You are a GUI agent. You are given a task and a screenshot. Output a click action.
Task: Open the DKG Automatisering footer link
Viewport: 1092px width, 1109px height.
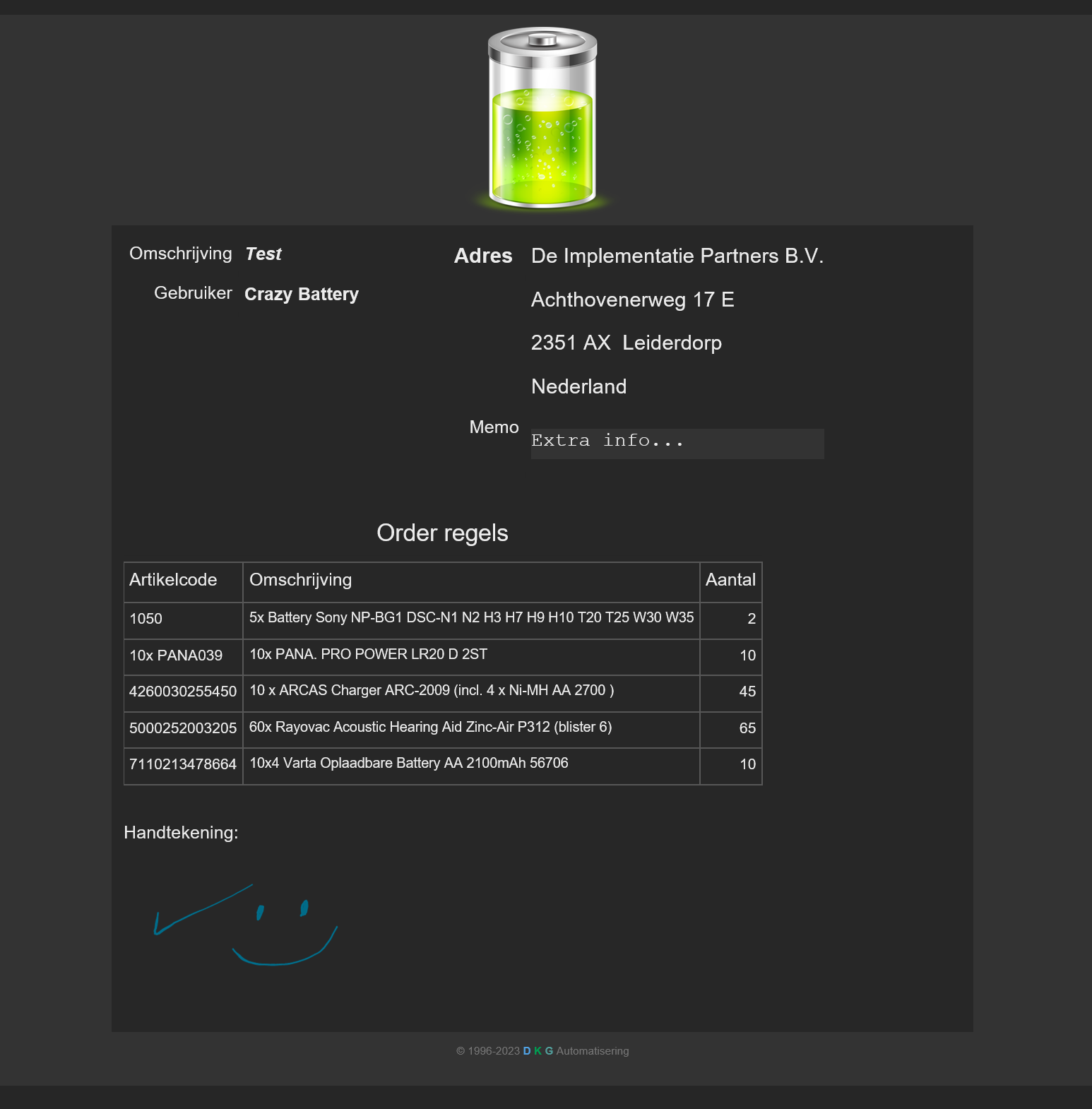(576, 1051)
